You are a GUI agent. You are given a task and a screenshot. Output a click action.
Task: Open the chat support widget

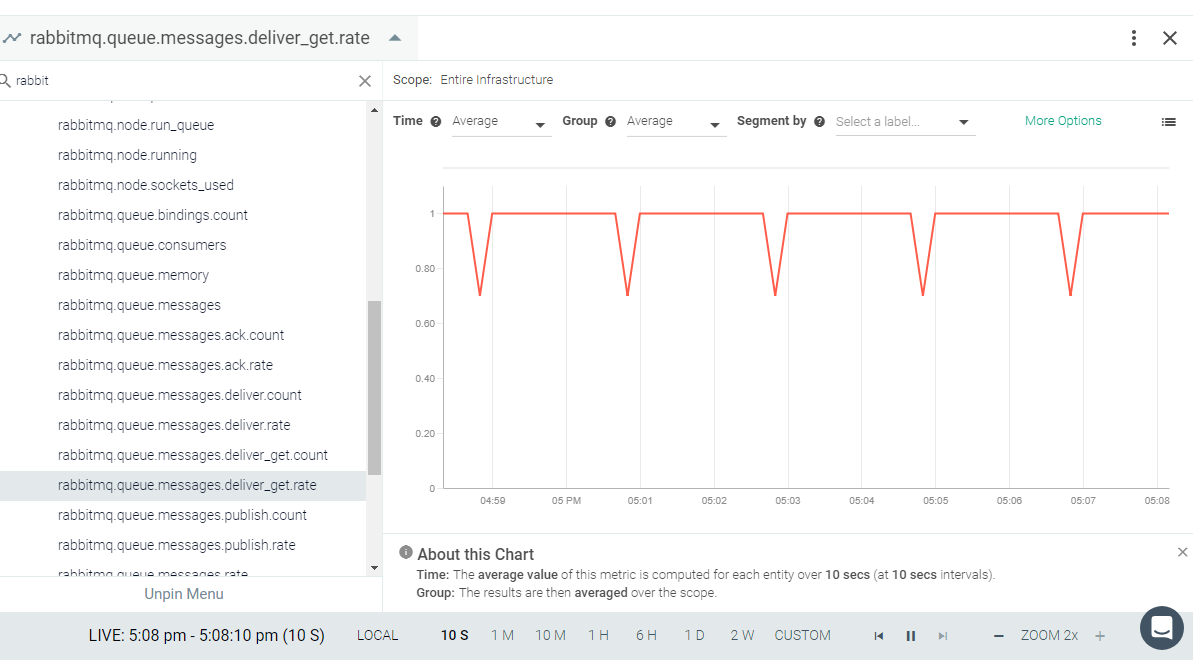pos(1162,628)
